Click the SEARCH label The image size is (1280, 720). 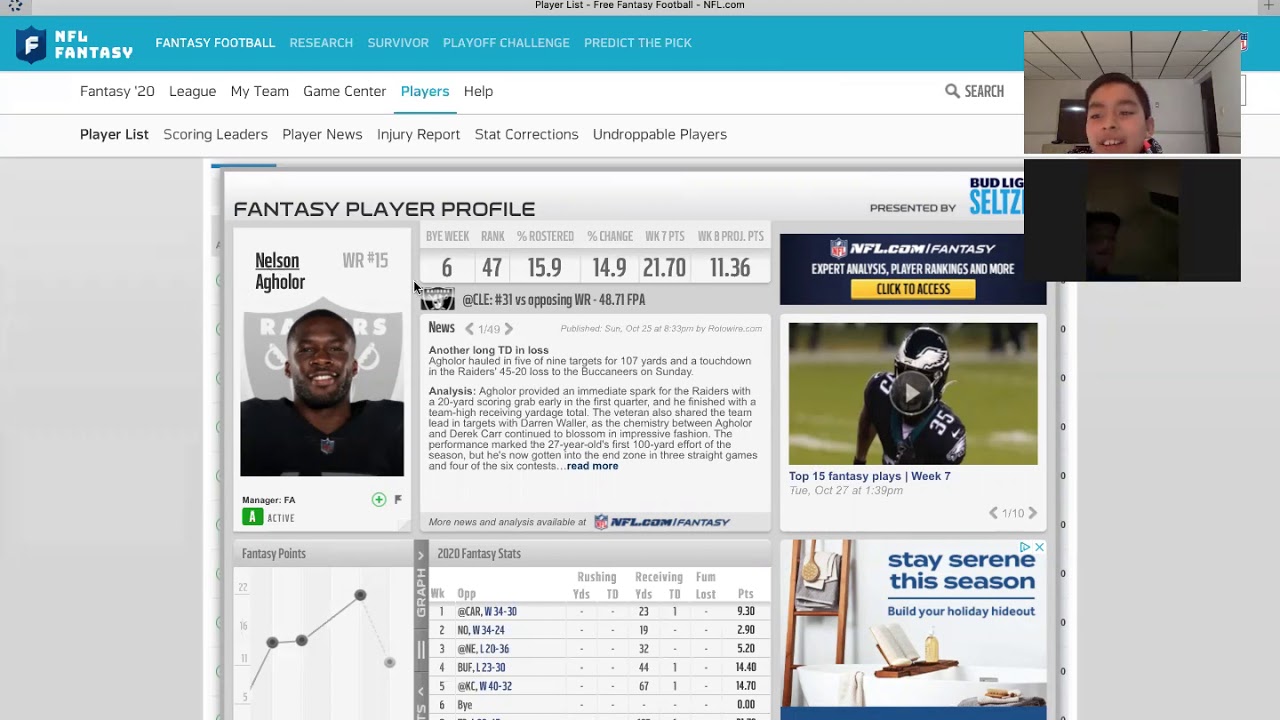point(984,91)
